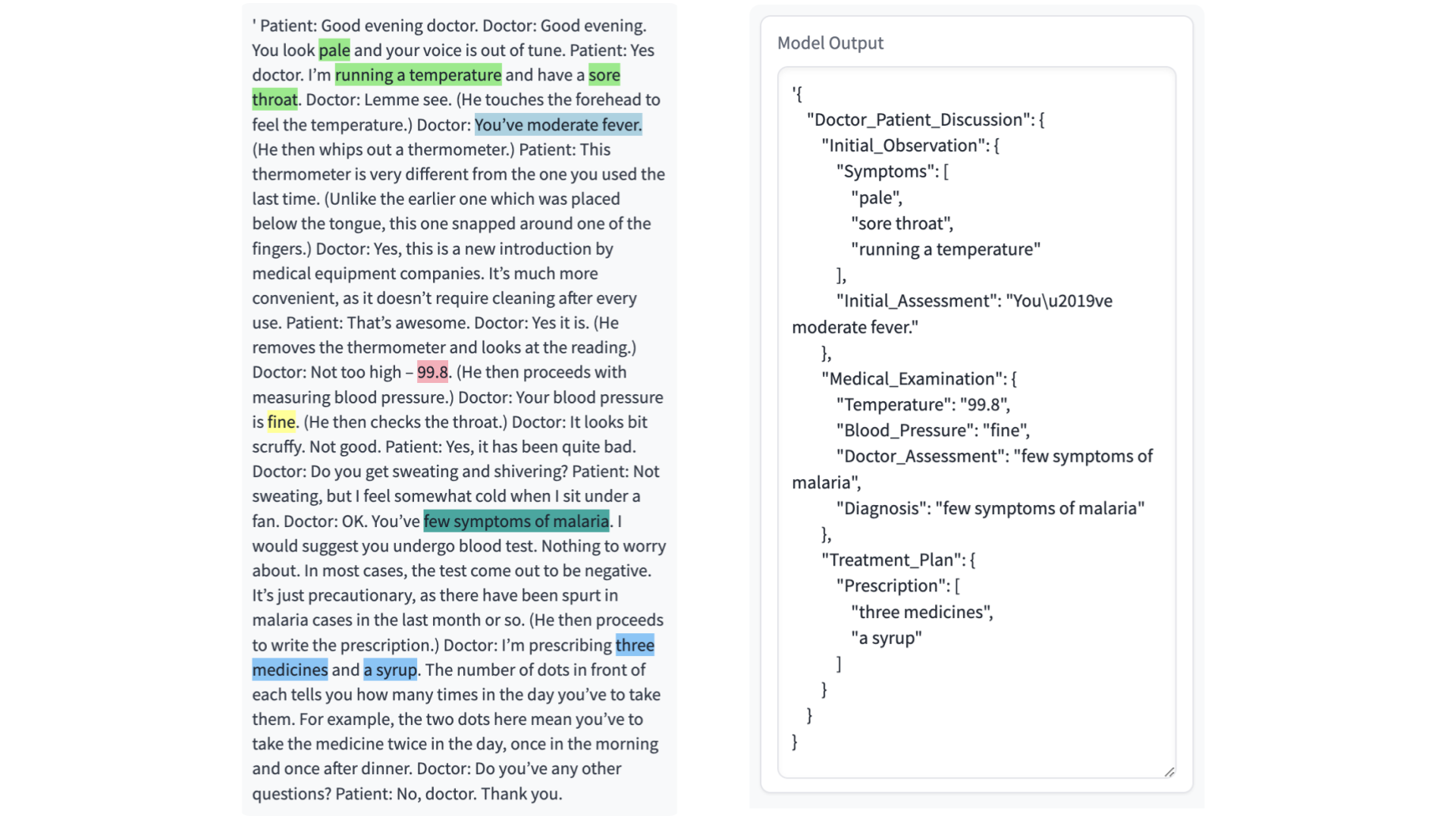This screenshot has height=819, width=1456.
Task: Click the "Blood_Pressure": "fine" line
Action: 933,431
